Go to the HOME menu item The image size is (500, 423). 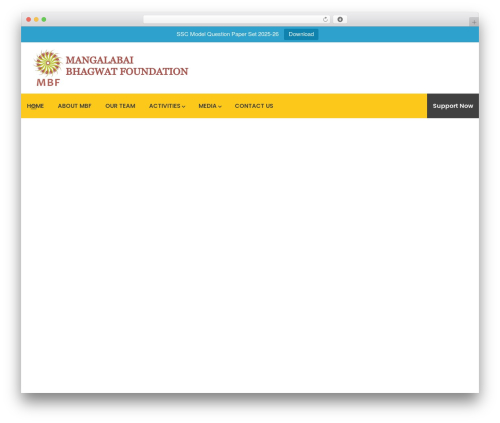35,106
